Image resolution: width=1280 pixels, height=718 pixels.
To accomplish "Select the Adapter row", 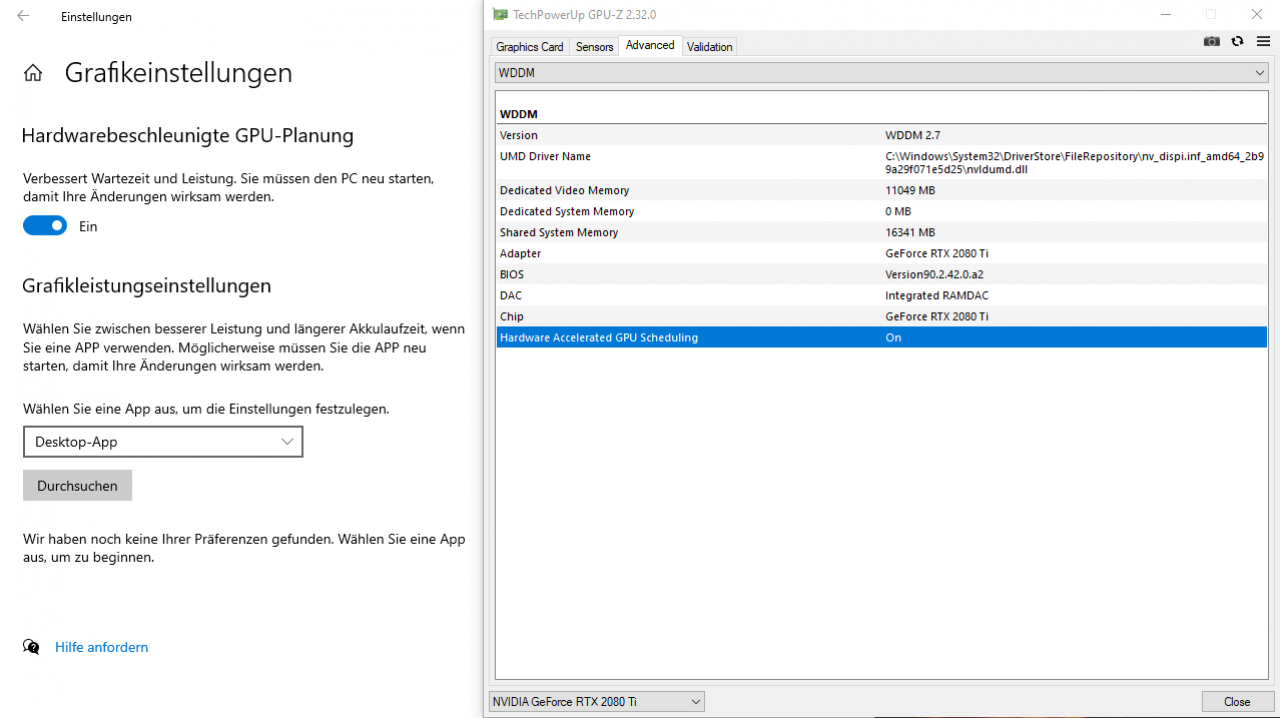I will 881,253.
